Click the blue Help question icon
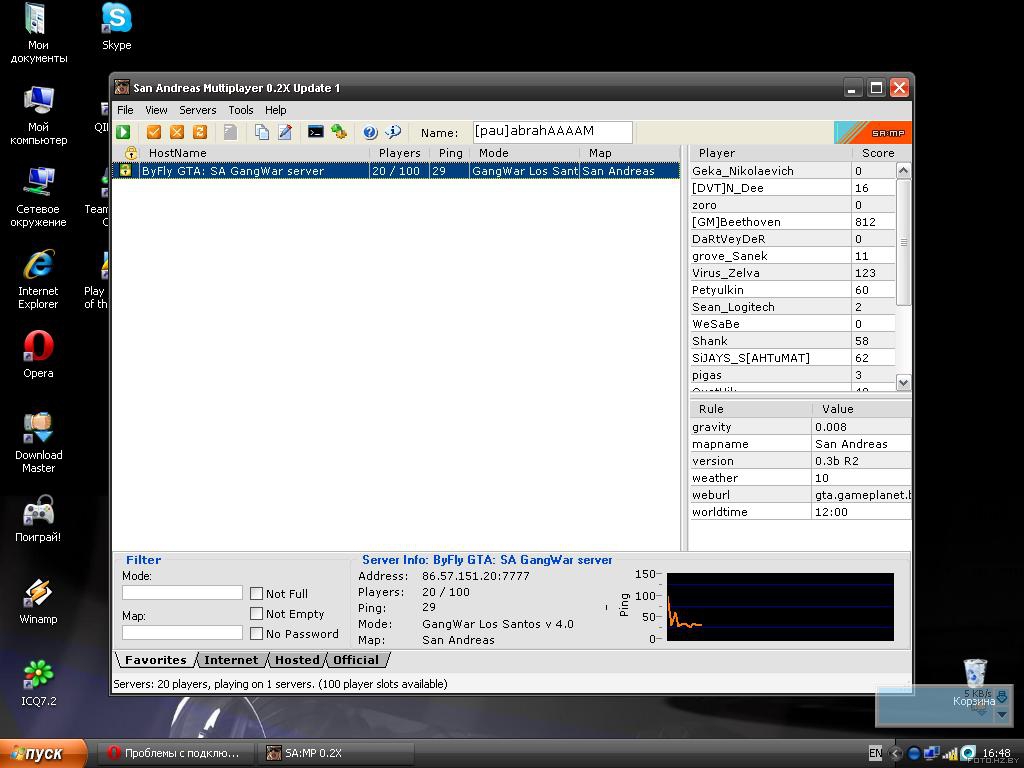Viewport: 1024px width, 768px height. [370, 133]
